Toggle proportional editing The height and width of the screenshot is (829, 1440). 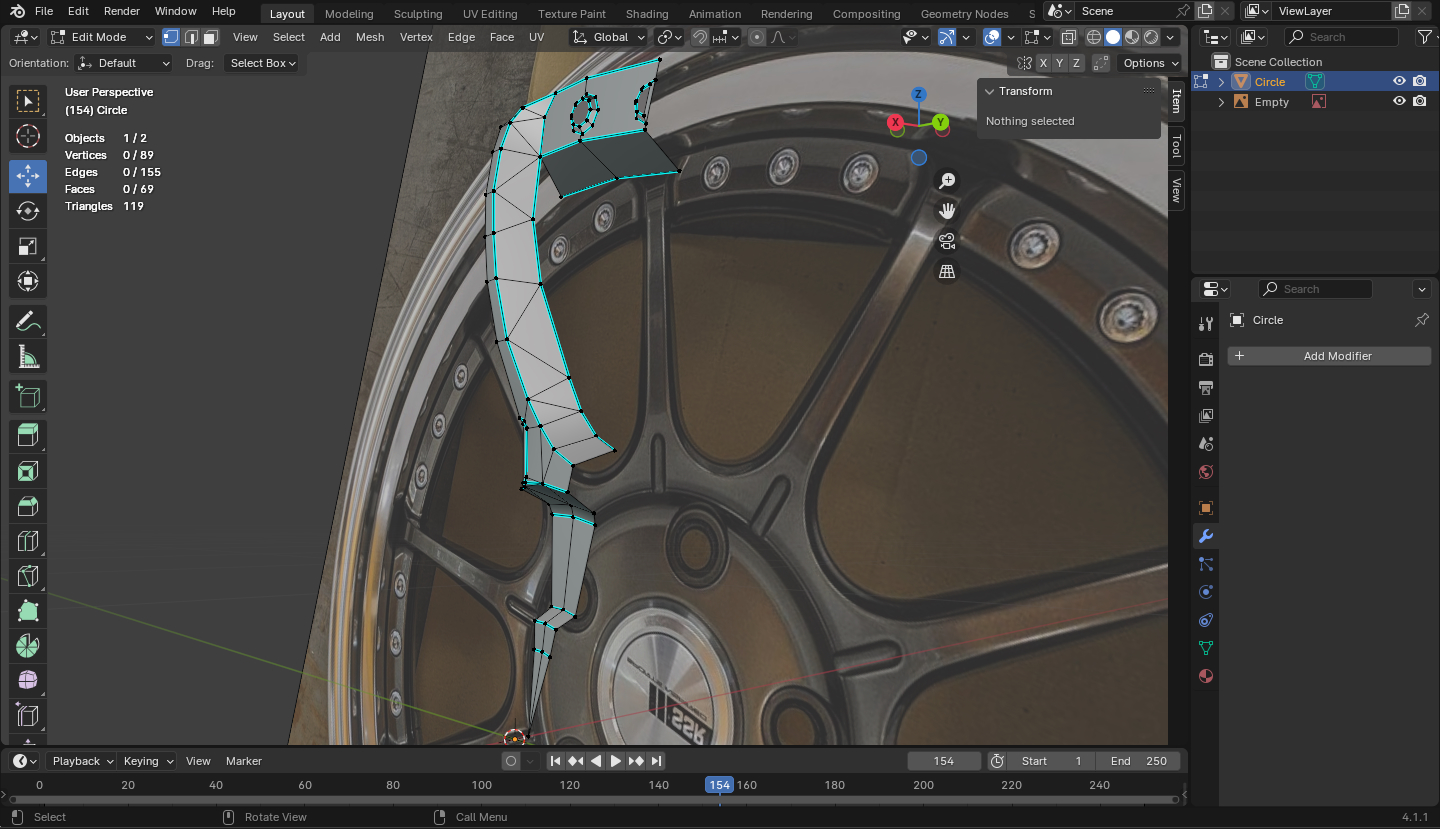coord(757,37)
